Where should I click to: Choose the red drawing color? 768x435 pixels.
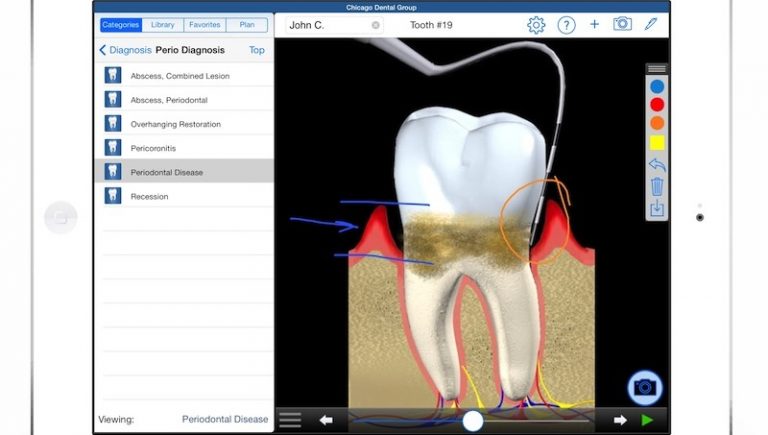coord(657,104)
